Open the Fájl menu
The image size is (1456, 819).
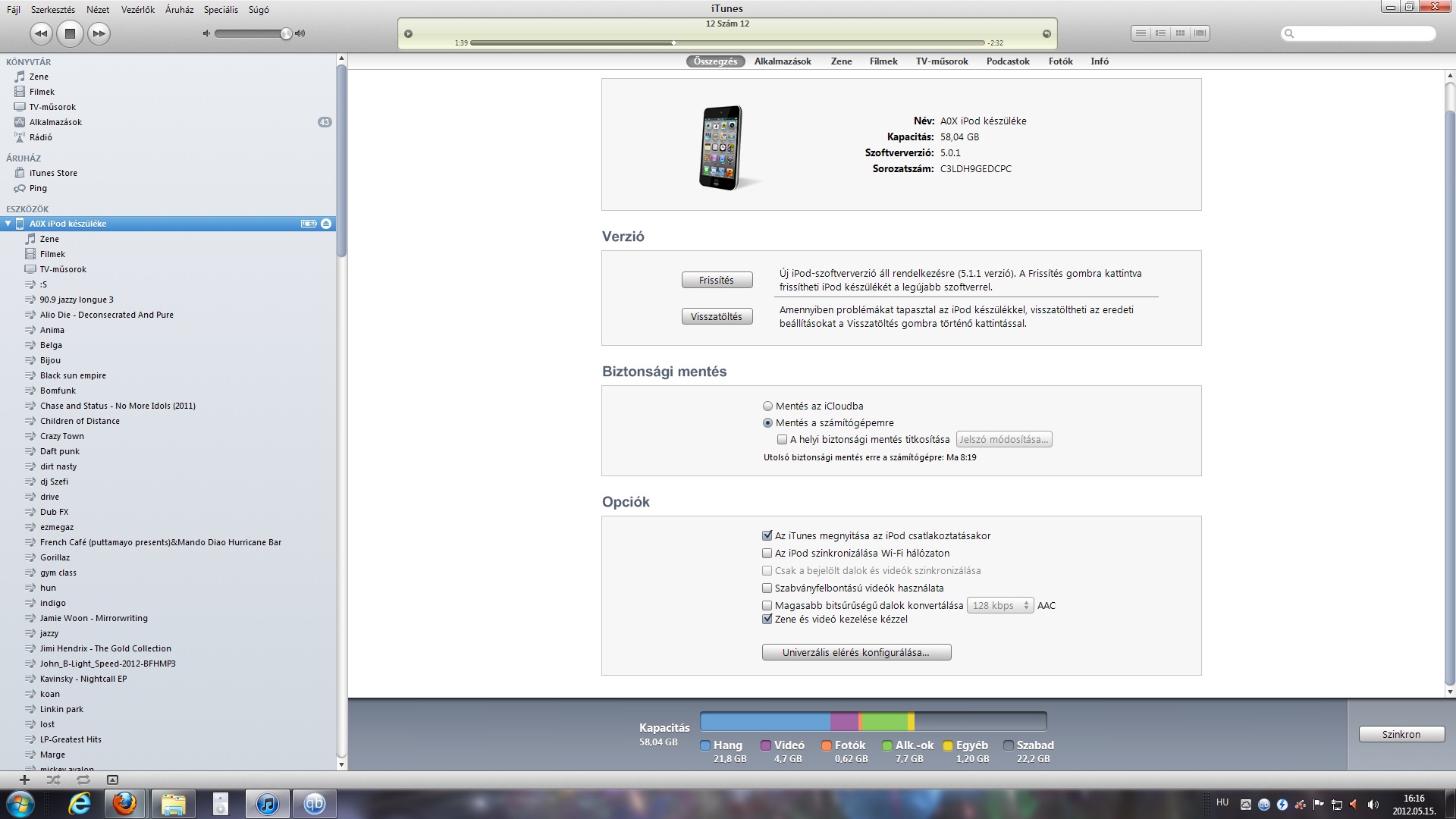(14, 10)
